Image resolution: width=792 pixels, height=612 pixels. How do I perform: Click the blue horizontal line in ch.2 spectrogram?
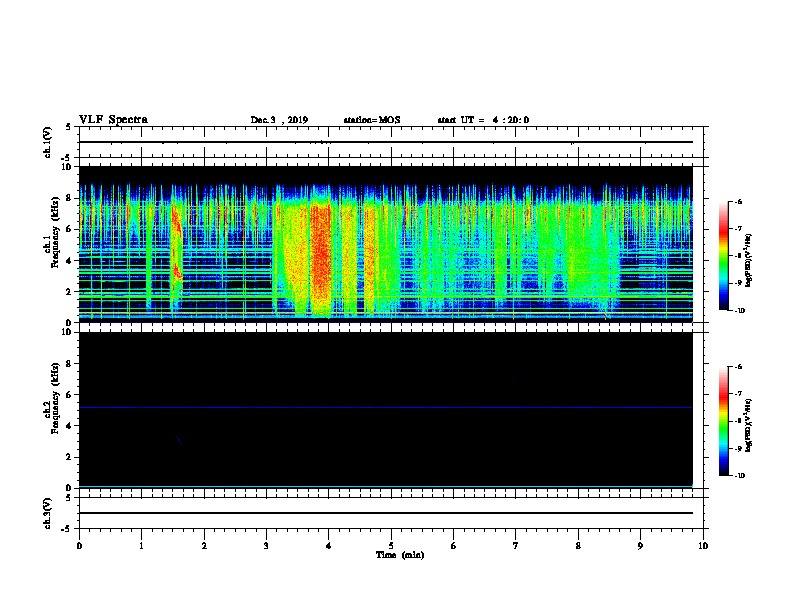[x=385, y=407]
